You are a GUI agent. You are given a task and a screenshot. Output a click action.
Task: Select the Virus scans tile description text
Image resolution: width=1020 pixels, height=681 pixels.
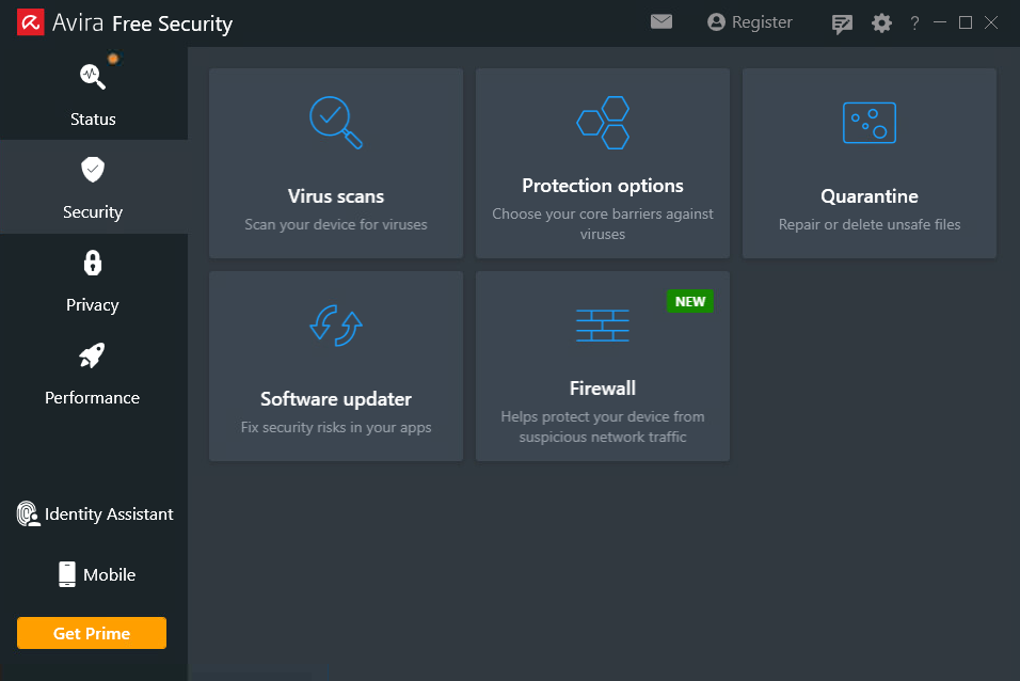click(x=335, y=224)
